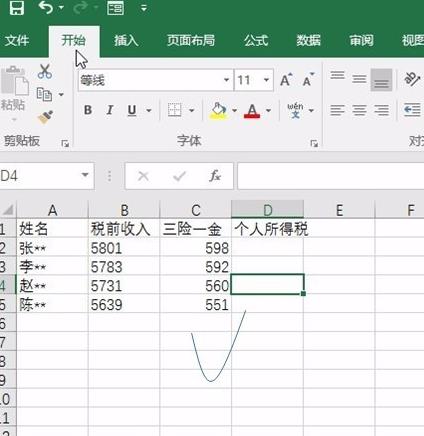Click the Insert Function fx icon
The height and width of the screenshot is (436, 424).
(215, 176)
